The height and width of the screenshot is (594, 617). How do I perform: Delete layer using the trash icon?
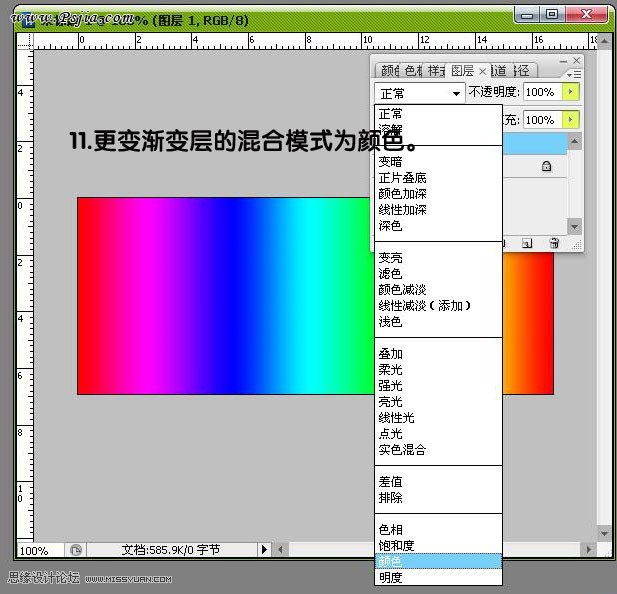click(x=554, y=244)
